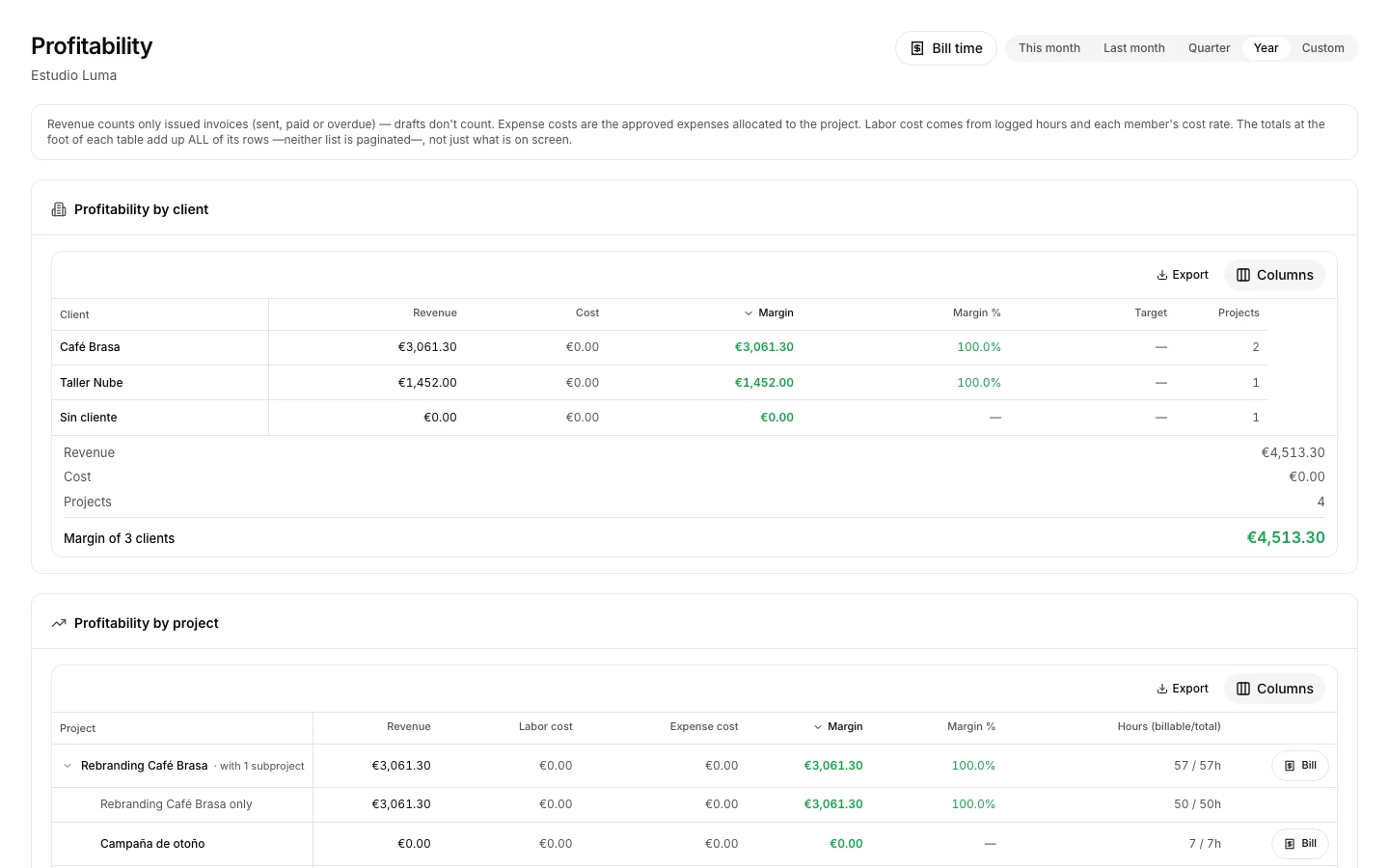Export the client profitability table

click(1183, 275)
